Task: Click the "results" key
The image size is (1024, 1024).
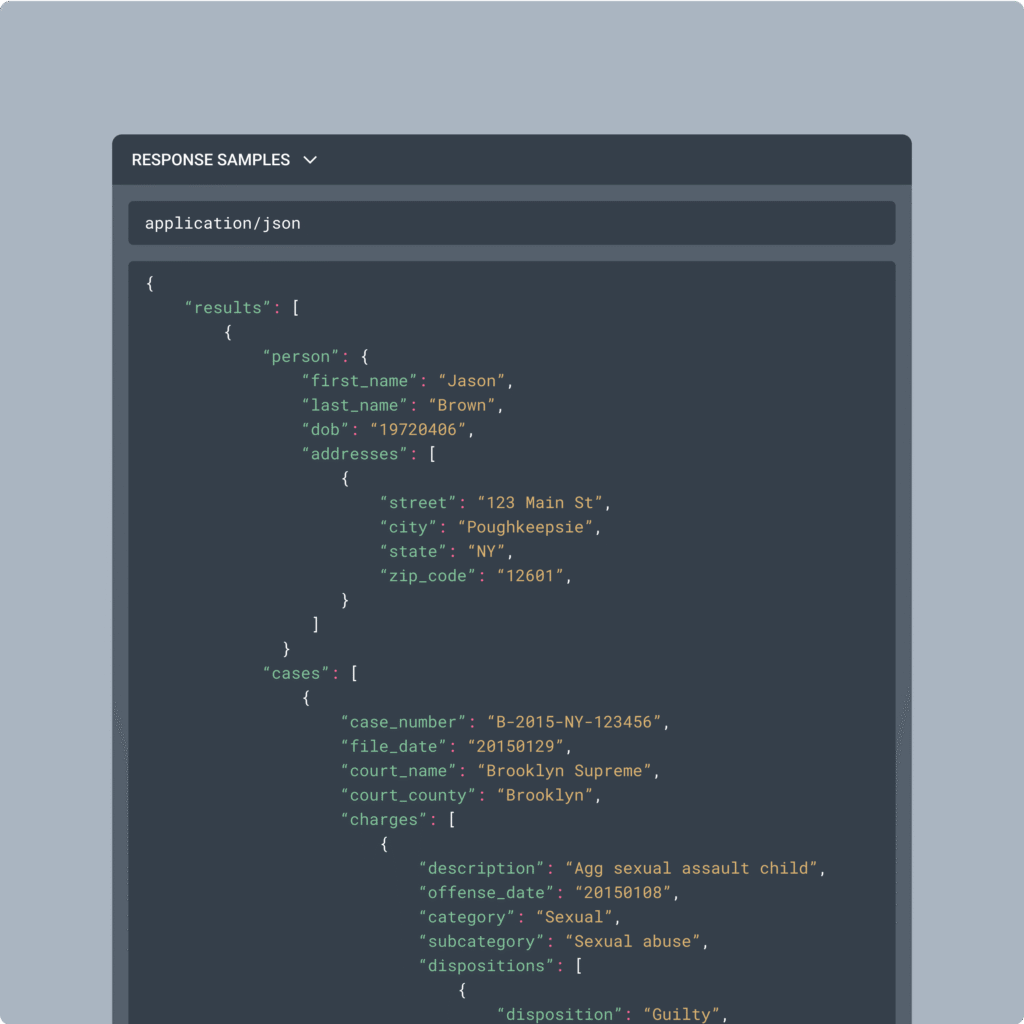Action: pos(228,308)
